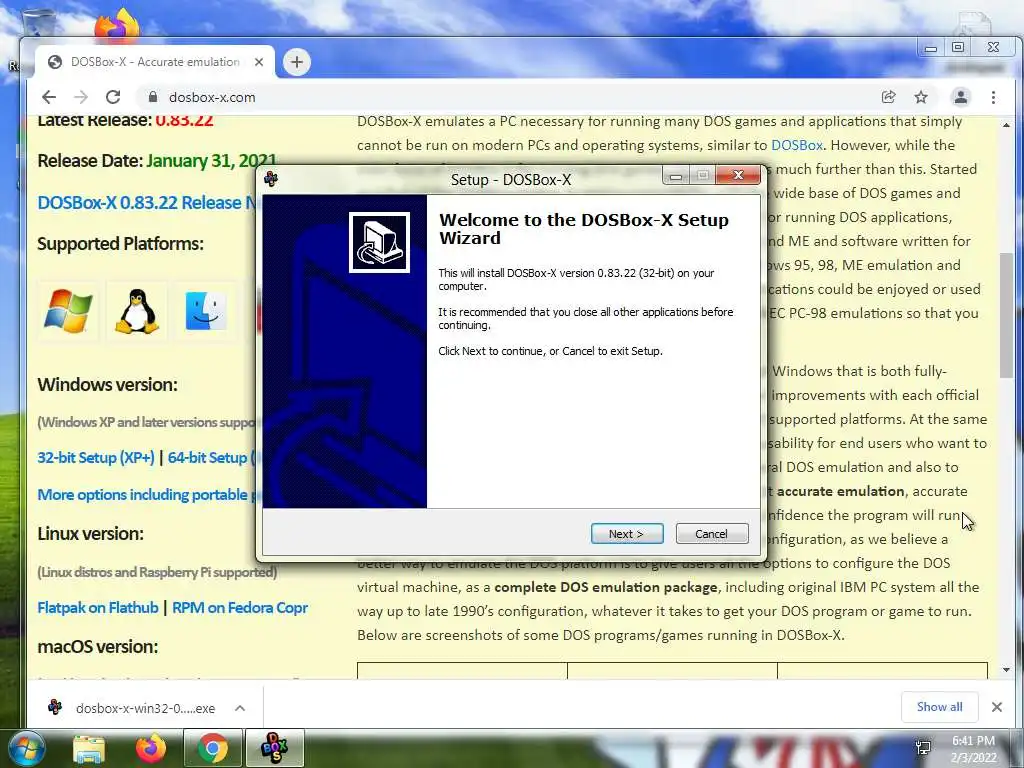Click the 'Windows version:' heading

click(x=107, y=385)
